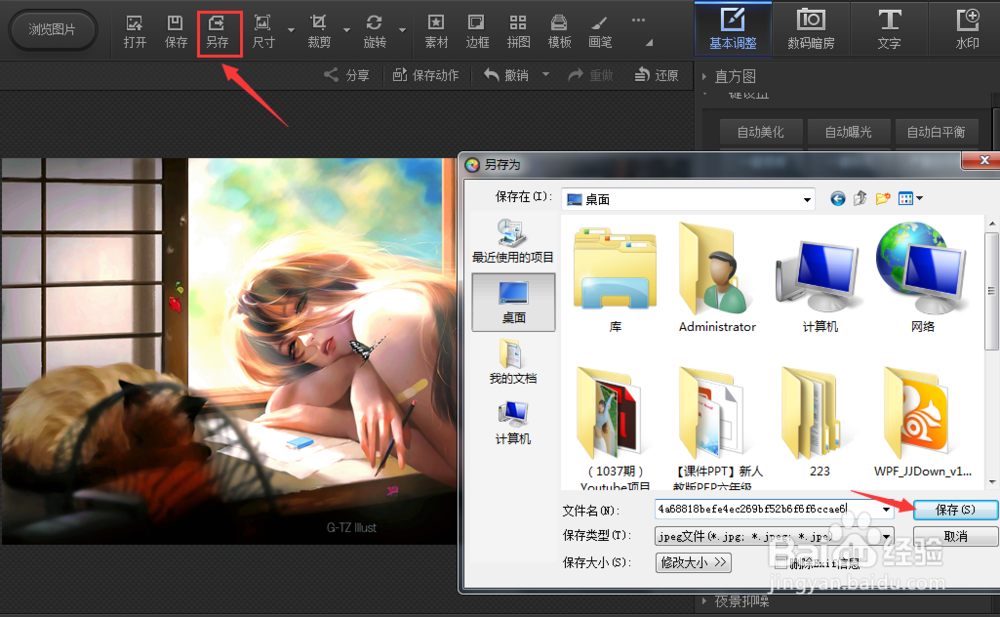Screen dimensions: 1000x617
Task: Open the 裁剪 dropdown arrow
Action: (346, 30)
